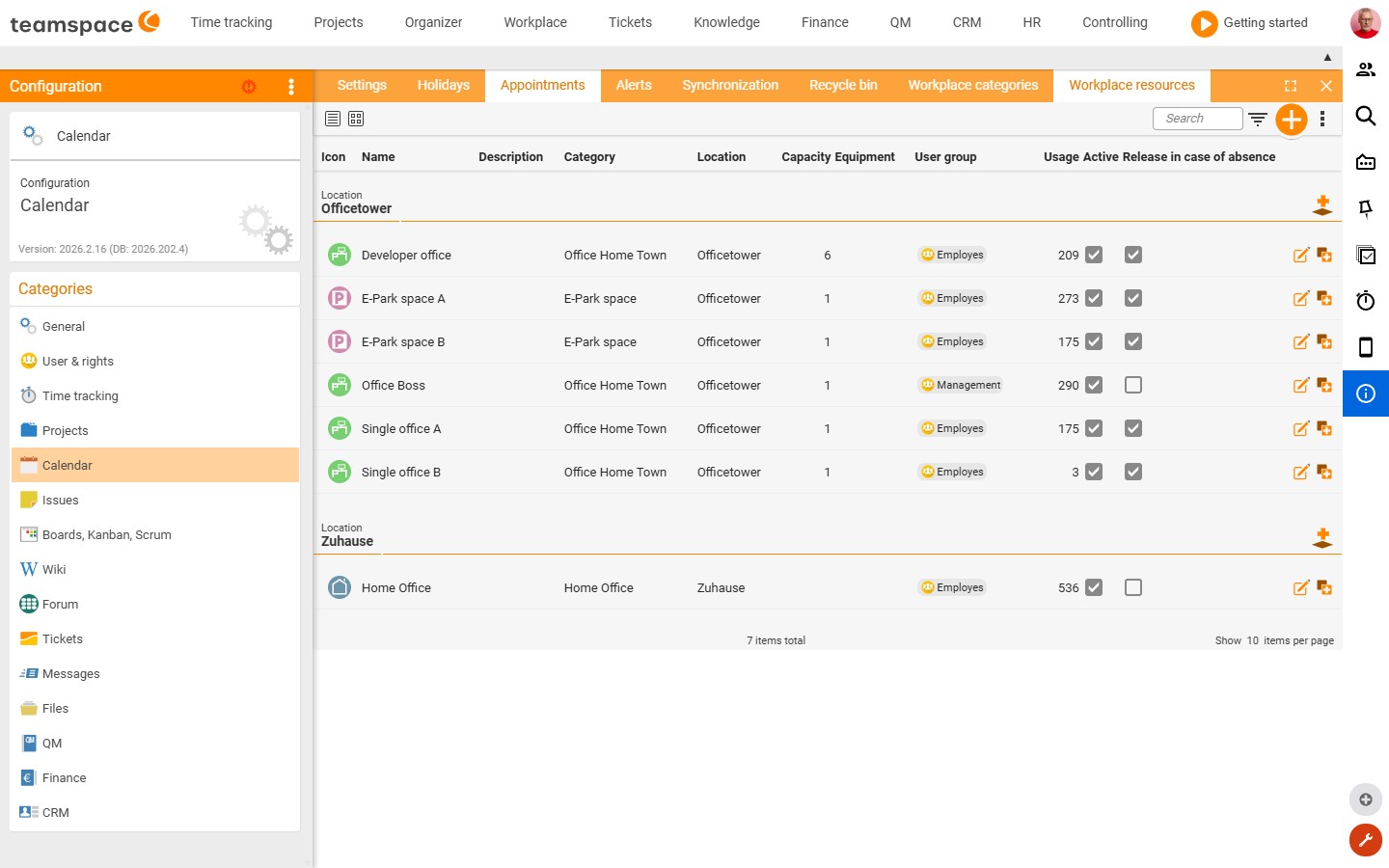The height and width of the screenshot is (868, 1389).
Task: Toggle Active checkbox for Home Office
Action: pos(1094,587)
